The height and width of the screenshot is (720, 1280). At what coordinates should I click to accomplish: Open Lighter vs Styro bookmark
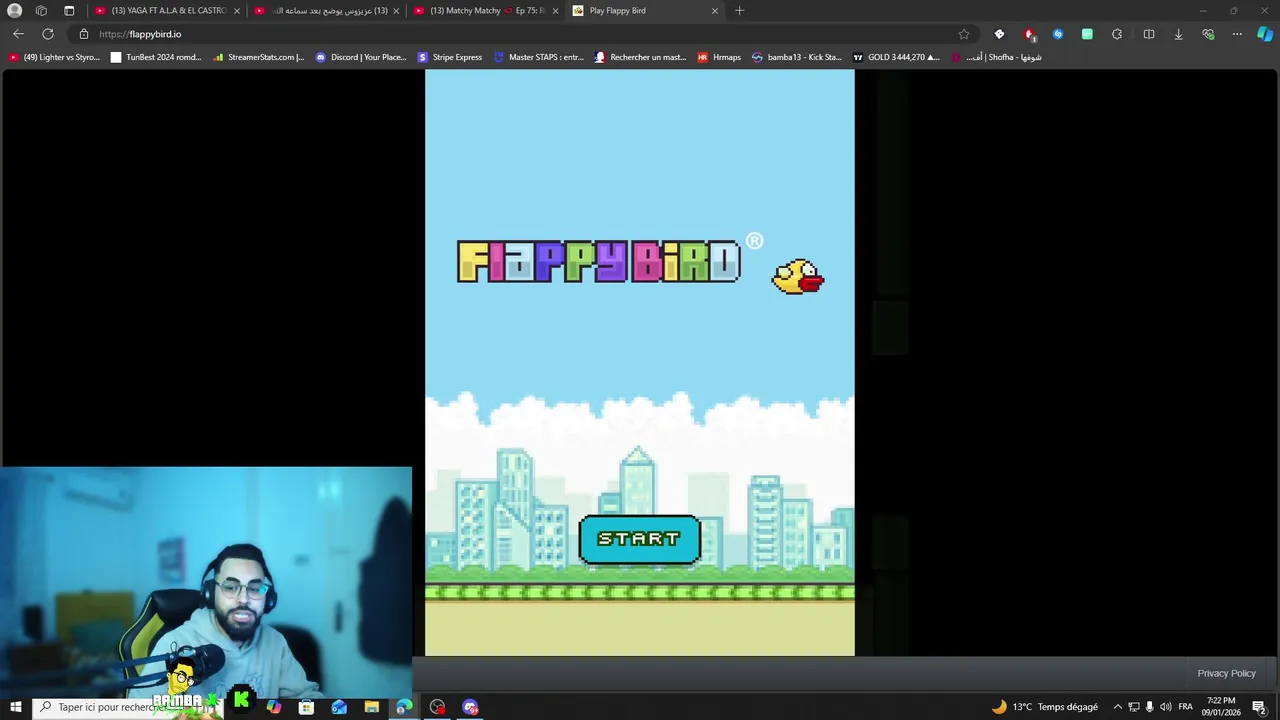click(x=54, y=57)
